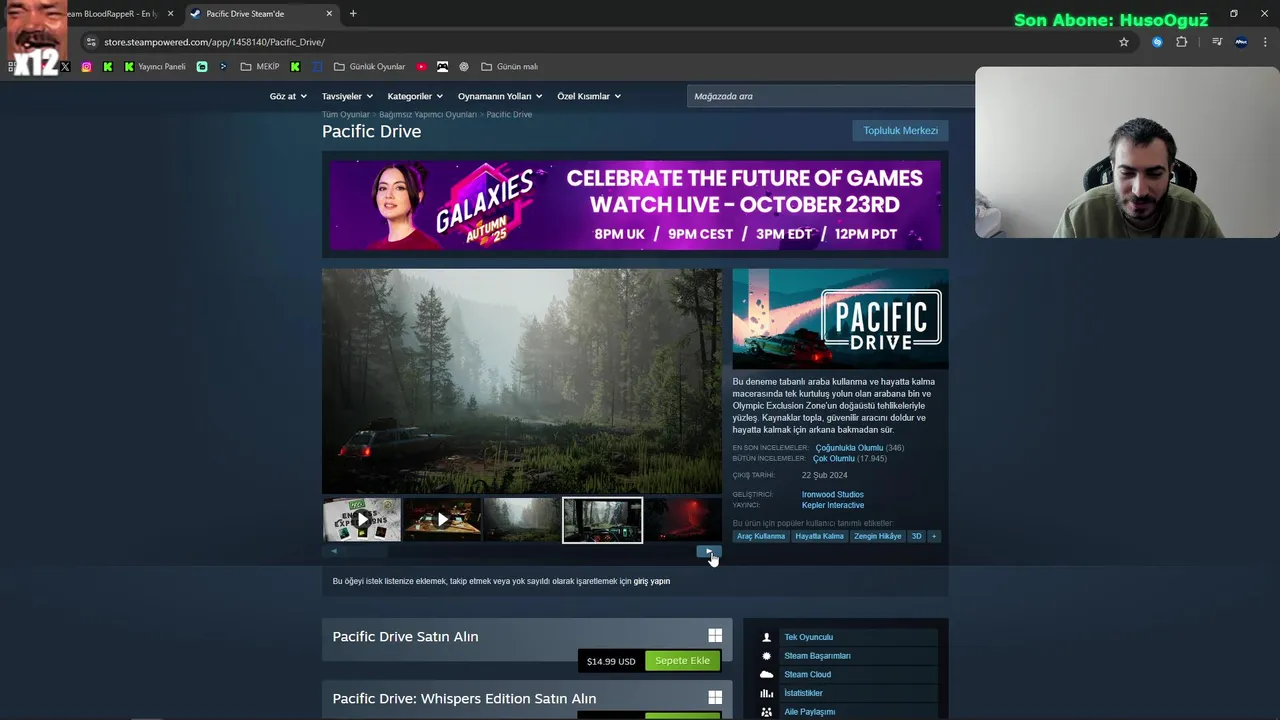
Task: Click the Mağazada ara search field
Action: click(830, 96)
